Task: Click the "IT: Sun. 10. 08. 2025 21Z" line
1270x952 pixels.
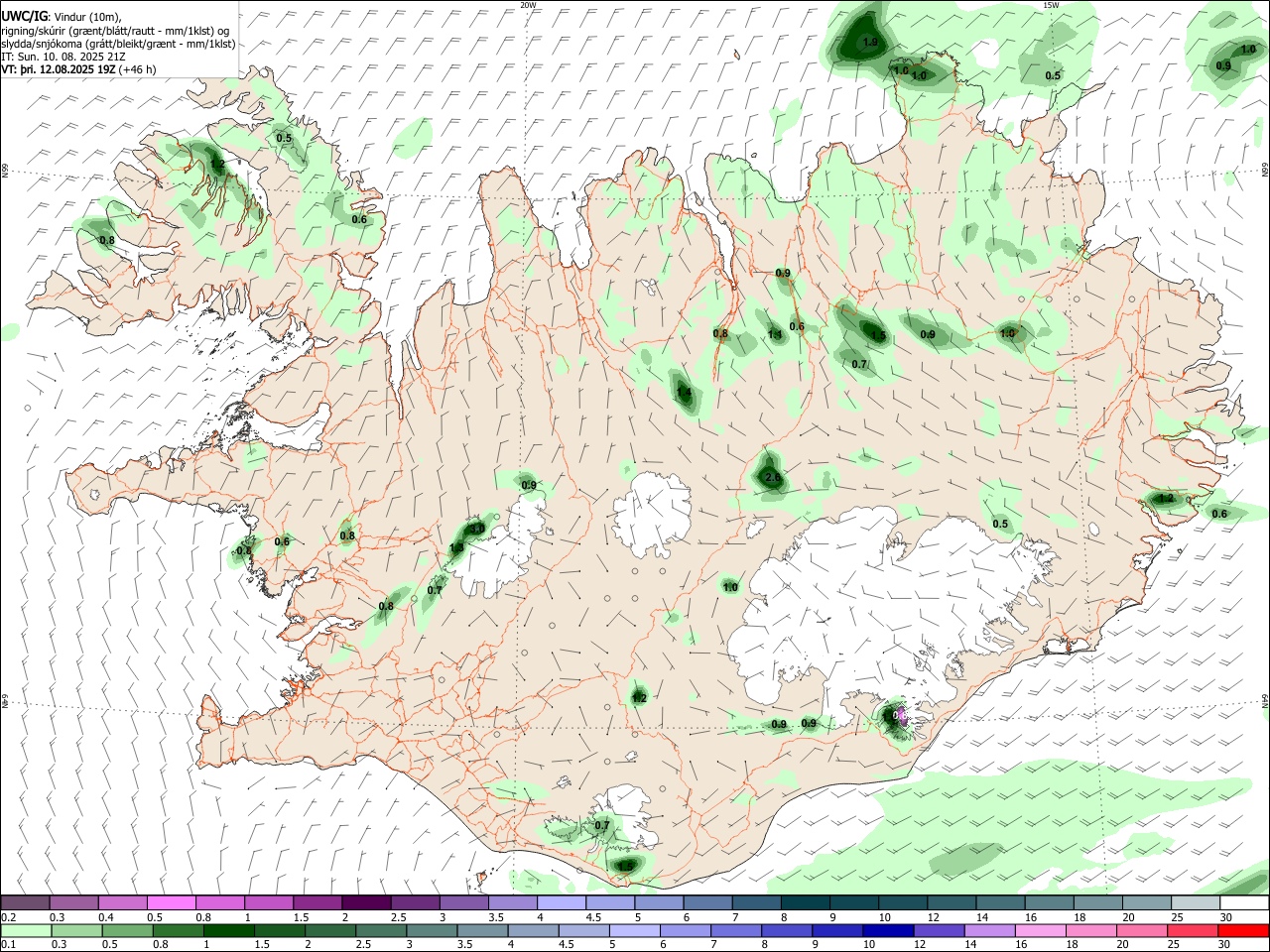Action: (x=63, y=57)
